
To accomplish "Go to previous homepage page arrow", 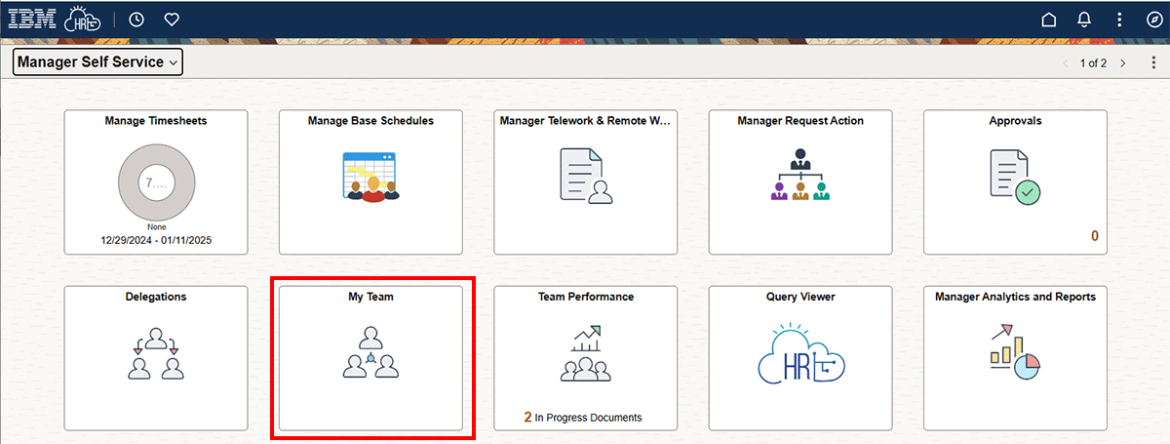I will pyautogui.click(x=1065, y=63).
